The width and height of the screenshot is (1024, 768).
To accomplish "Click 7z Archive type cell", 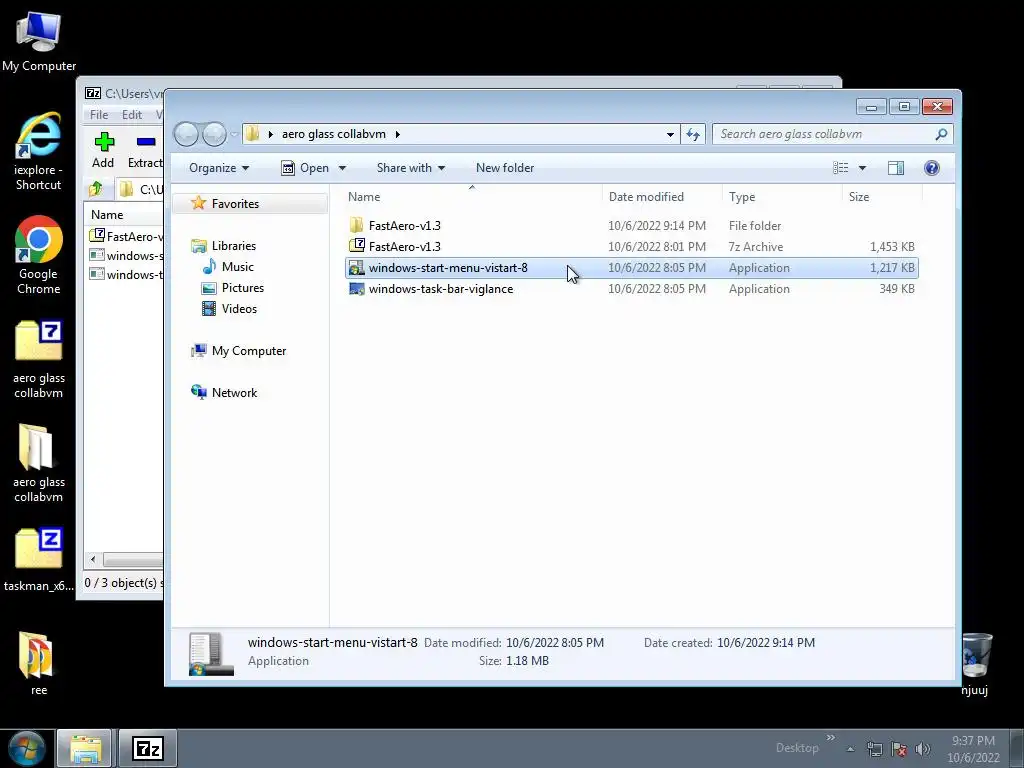I will click(756, 247).
